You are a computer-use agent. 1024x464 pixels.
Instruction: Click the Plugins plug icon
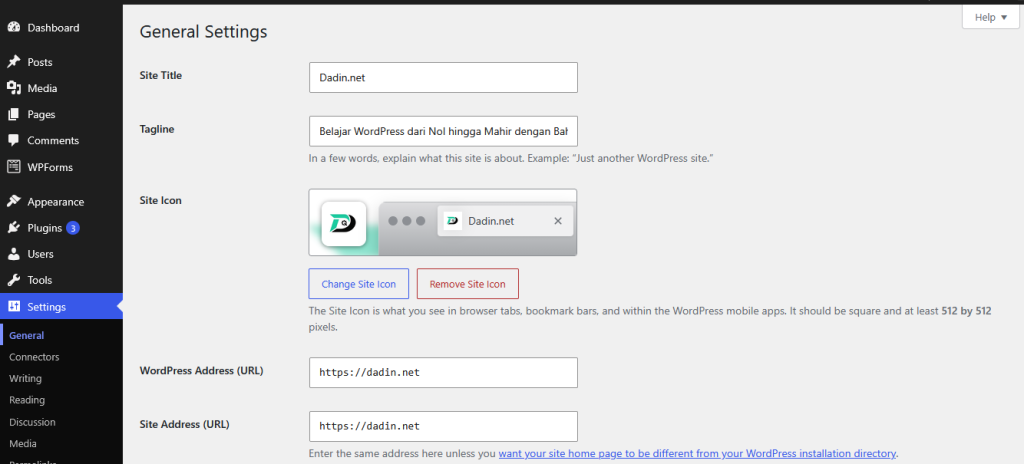click(14, 228)
